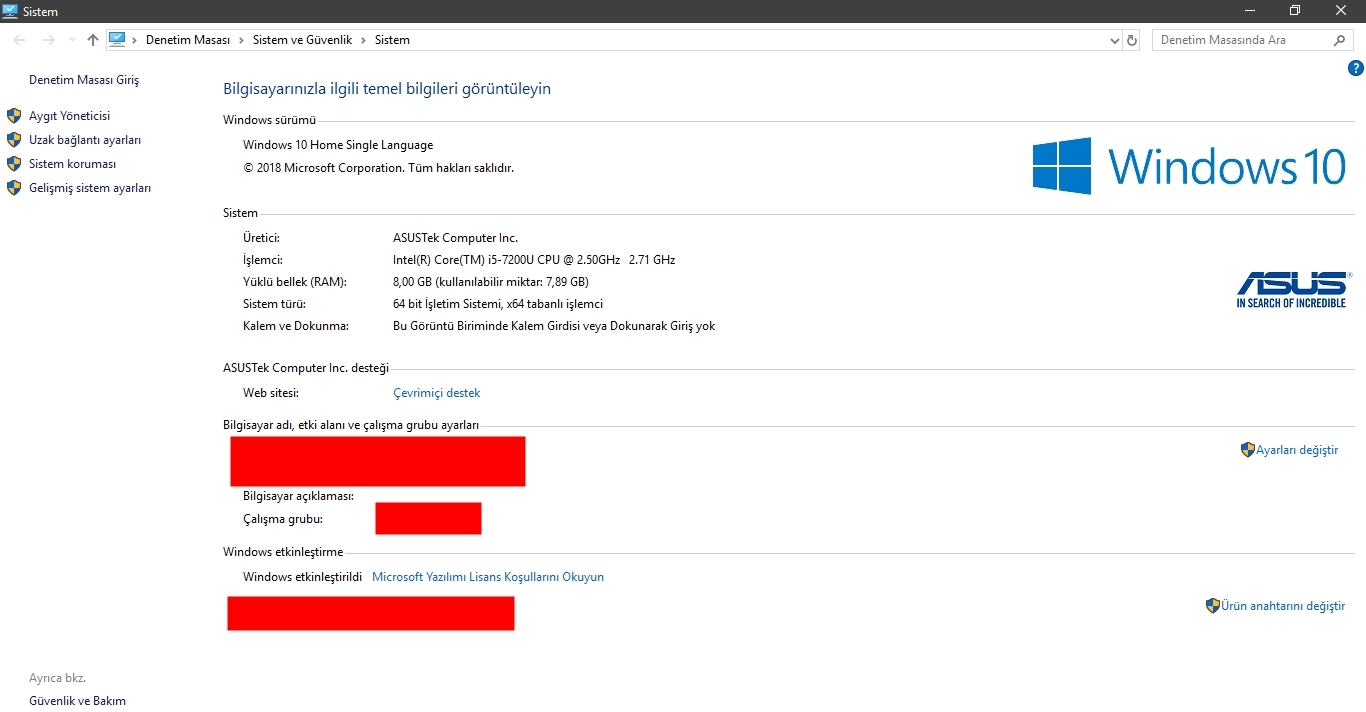Minimize the Sistem window

pyautogui.click(x=1249, y=11)
